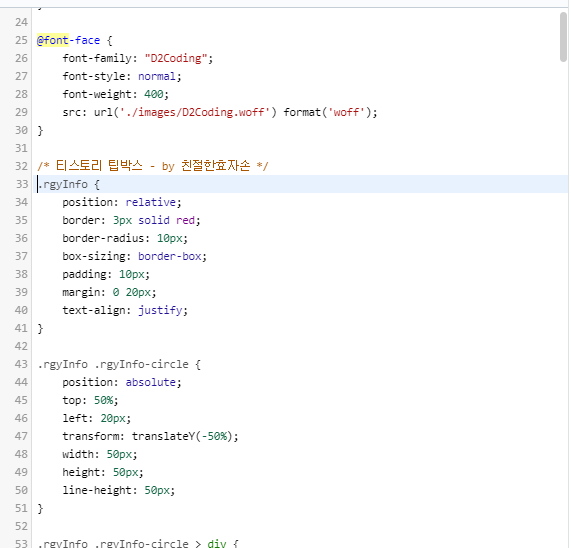Click line number 33 in gutter
The width and height of the screenshot is (571, 548).
pyautogui.click(x=21, y=184)
